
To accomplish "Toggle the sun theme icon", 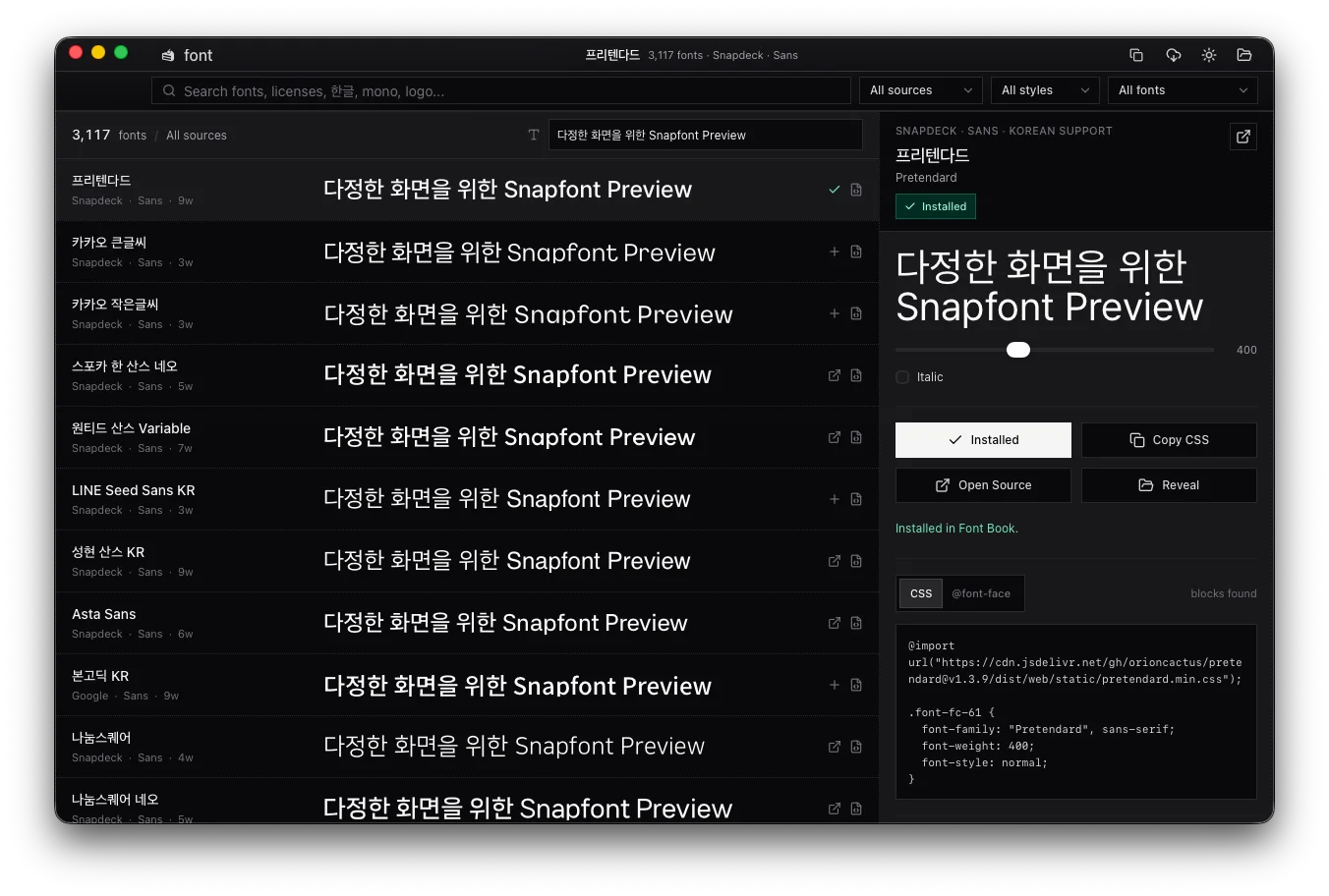I will [1209, 55].
